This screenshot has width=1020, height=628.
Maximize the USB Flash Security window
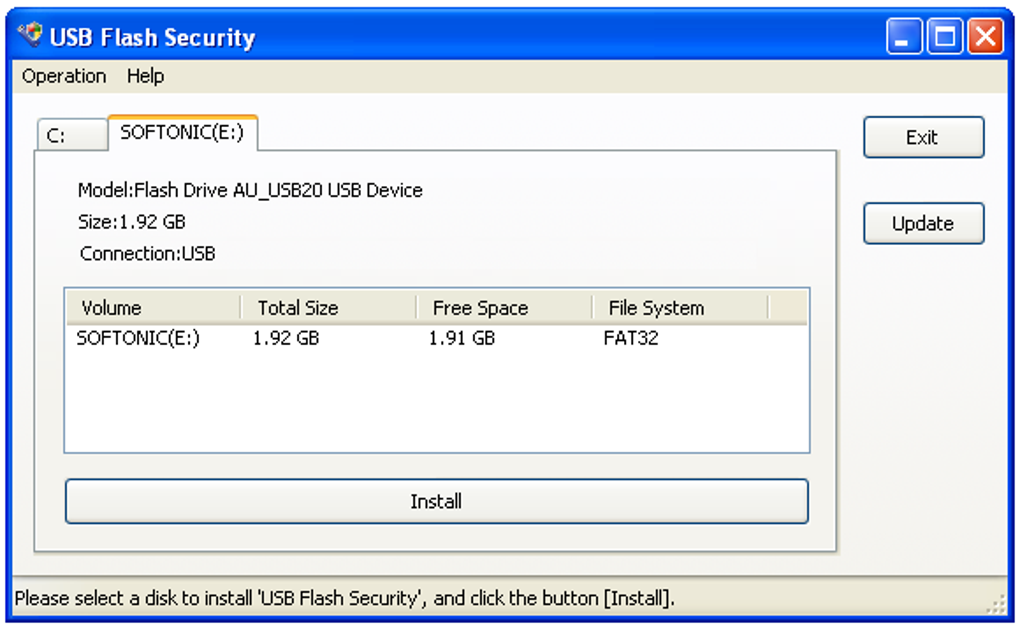pyautogui.click(x=945, y=38)
